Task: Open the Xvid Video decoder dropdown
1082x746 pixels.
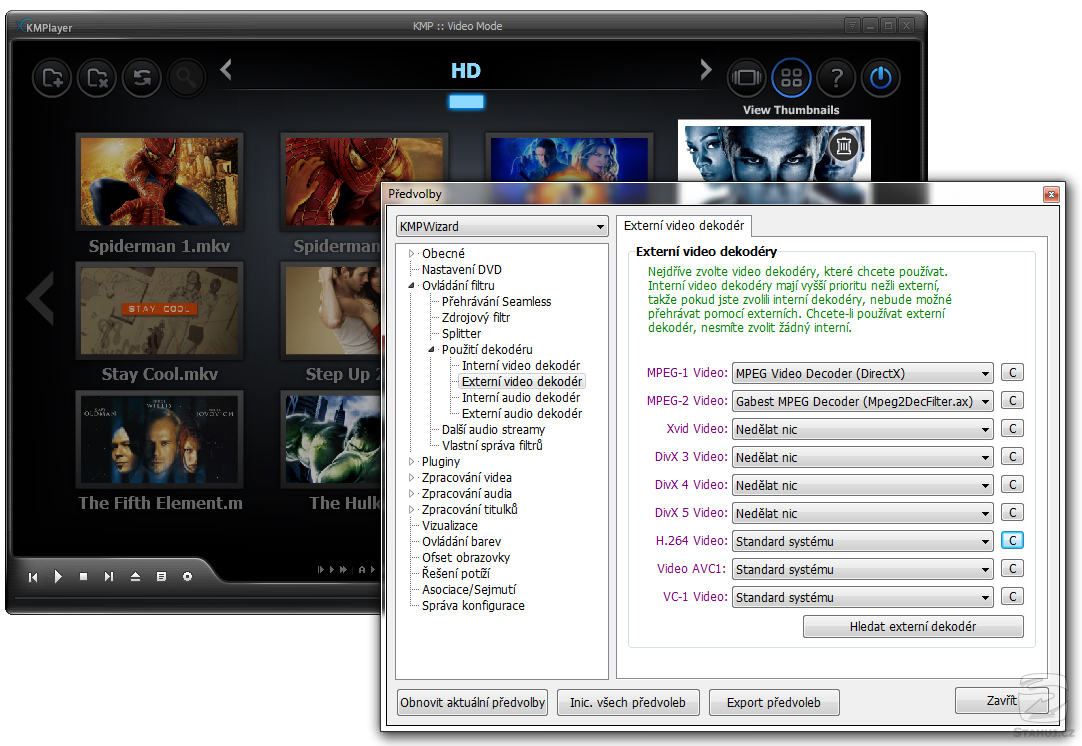Action: 863,429
